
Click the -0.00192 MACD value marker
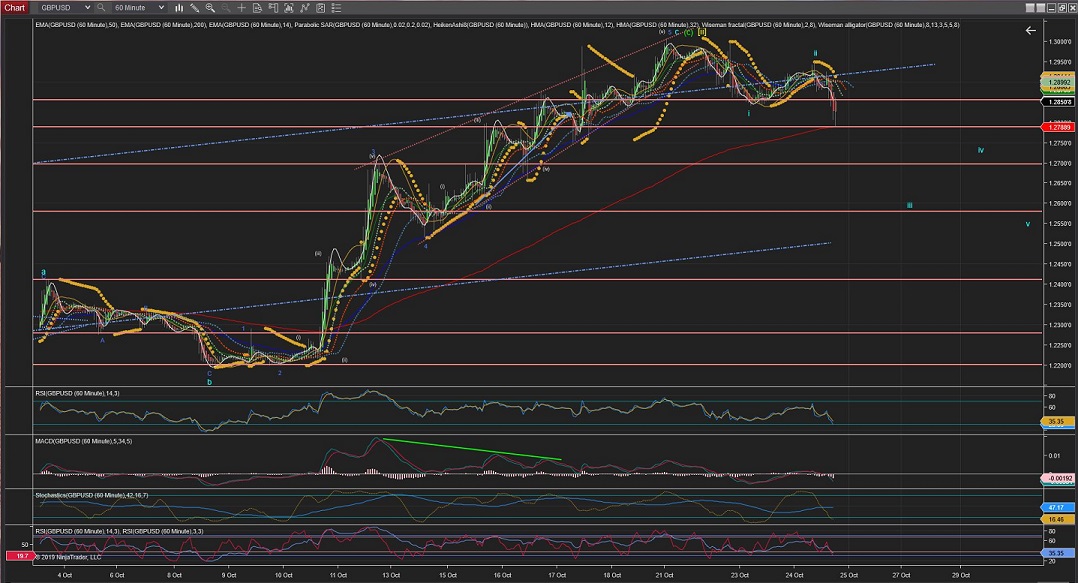[1058, 478]
